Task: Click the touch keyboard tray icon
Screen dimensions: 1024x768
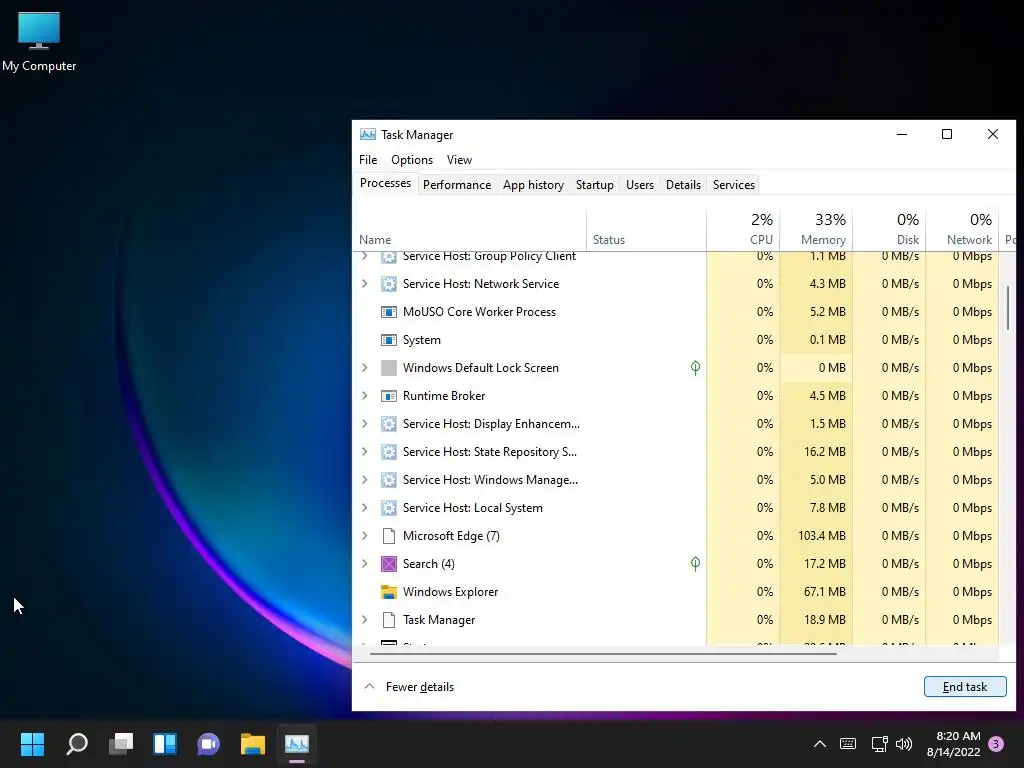Action: tap(848, 744)
